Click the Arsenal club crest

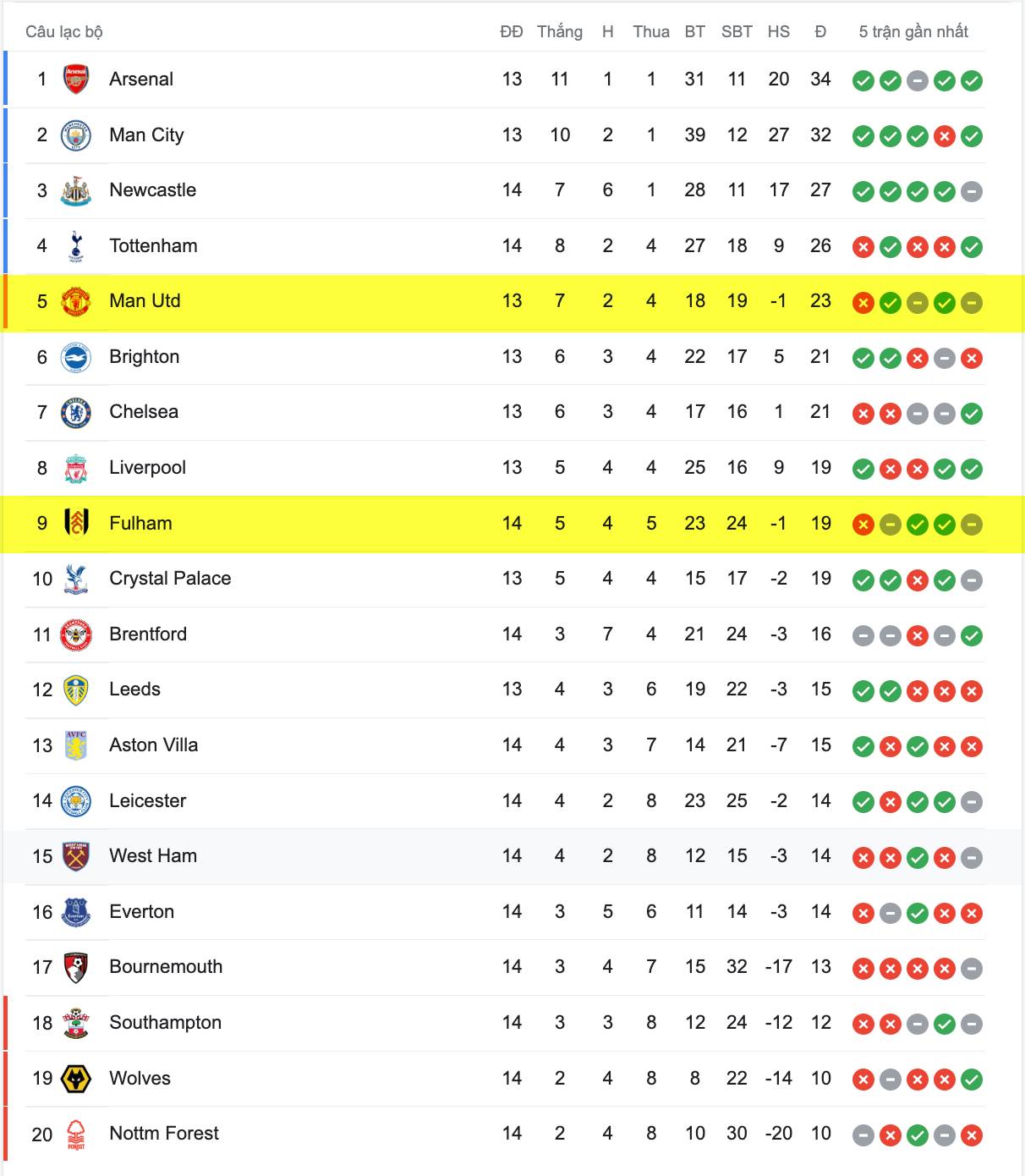click(76, 80)
